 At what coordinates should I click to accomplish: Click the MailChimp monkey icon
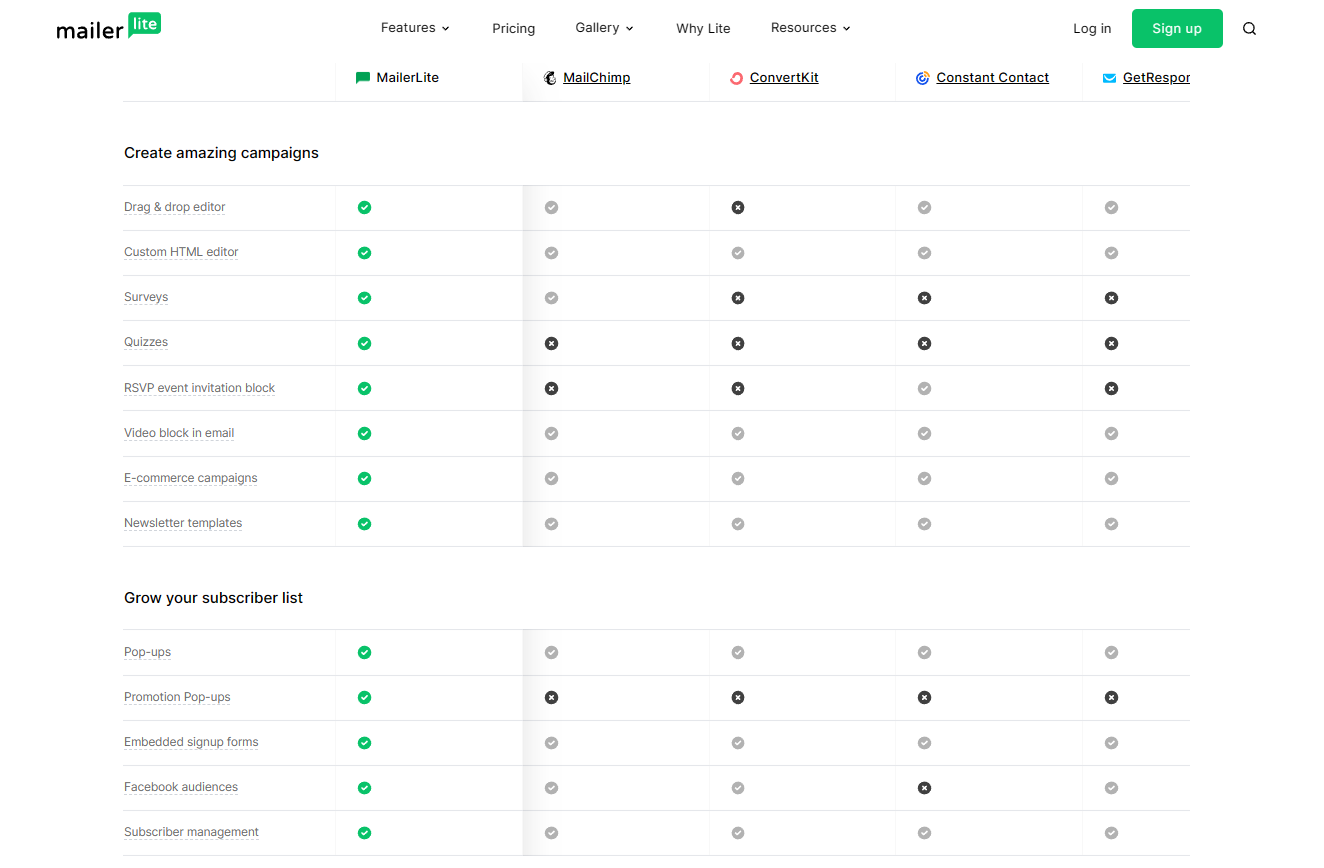[550, 78]
